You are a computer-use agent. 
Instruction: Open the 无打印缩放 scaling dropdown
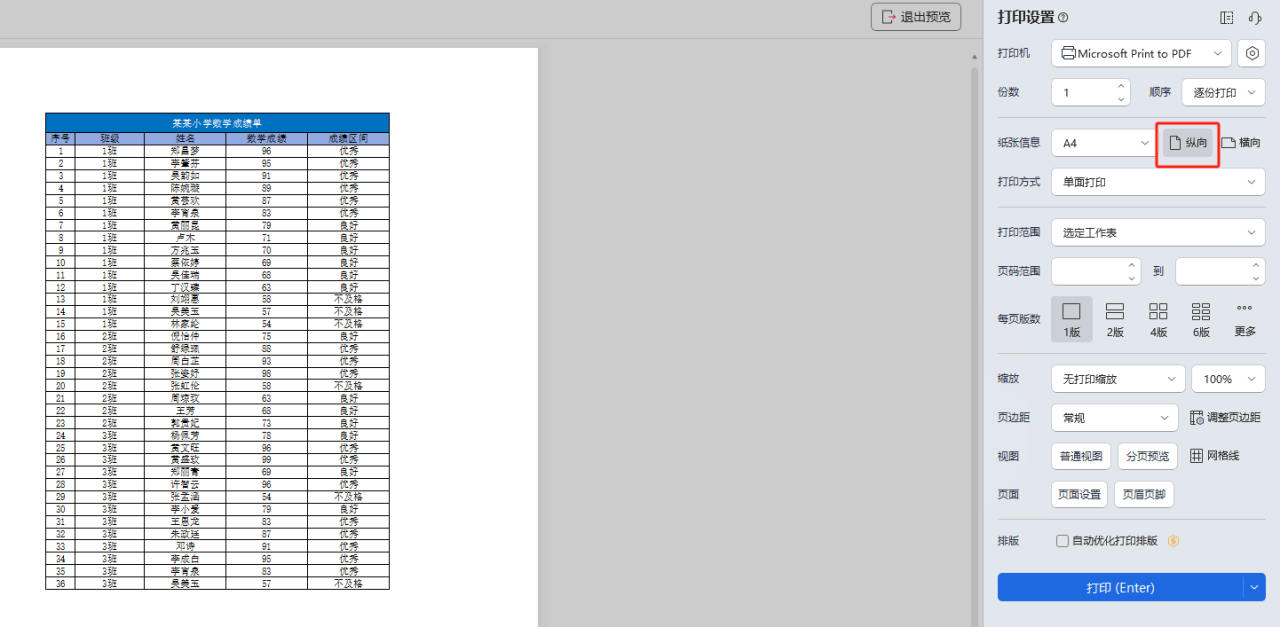(1118, 379)
